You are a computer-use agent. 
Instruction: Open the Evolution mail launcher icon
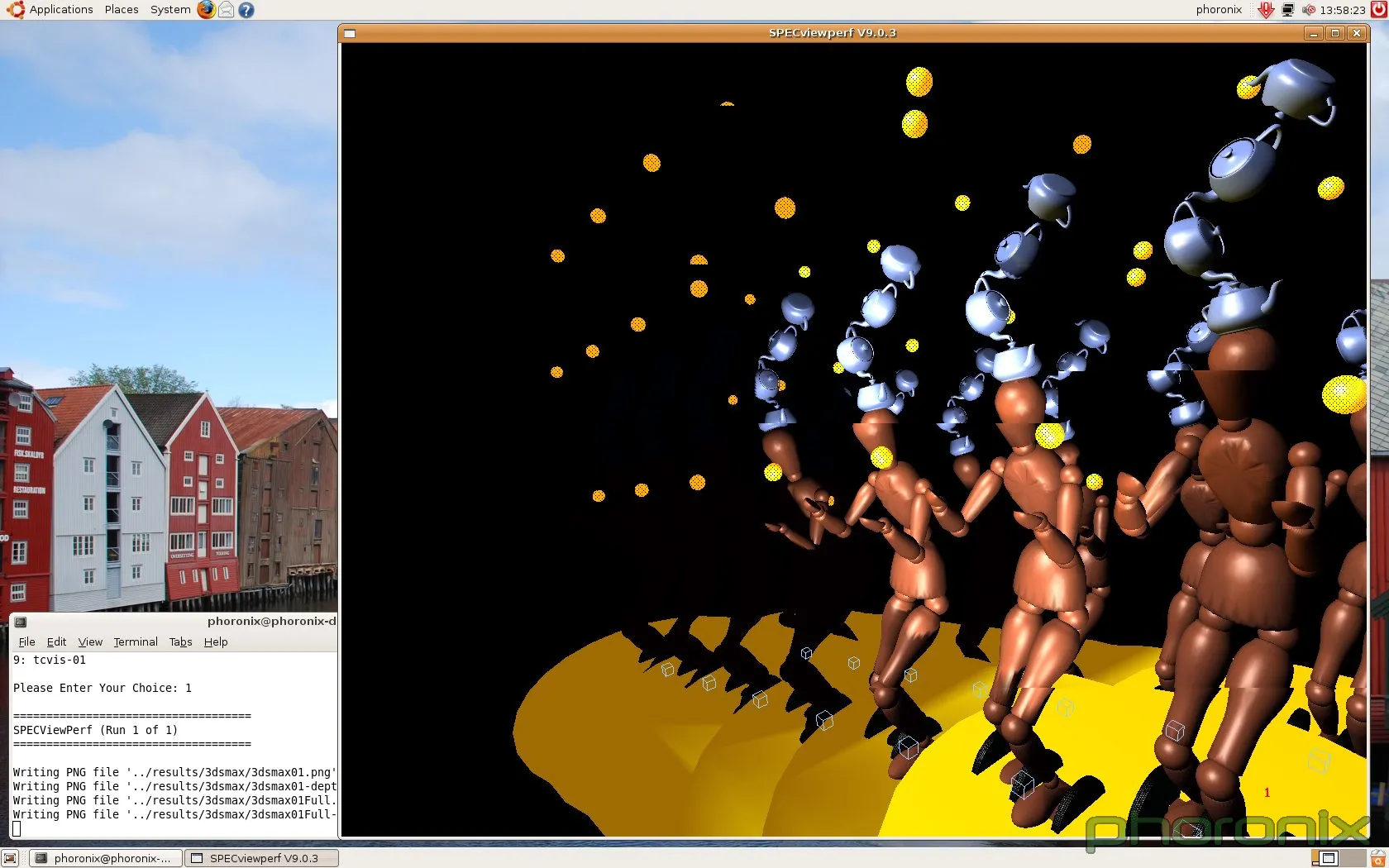pyautogui.click(x=226, y=10)
